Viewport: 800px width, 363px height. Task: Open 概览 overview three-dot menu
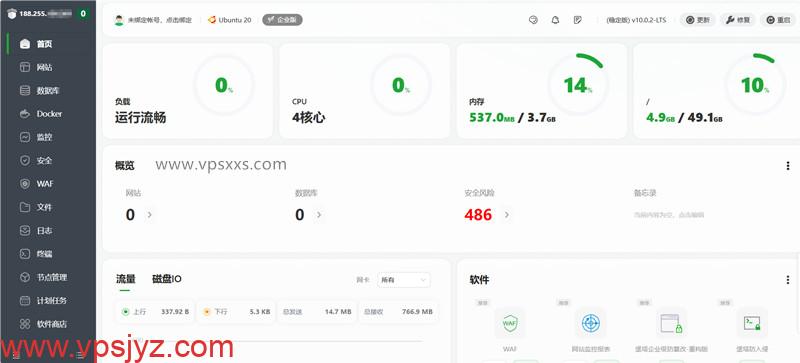(788, 166)
